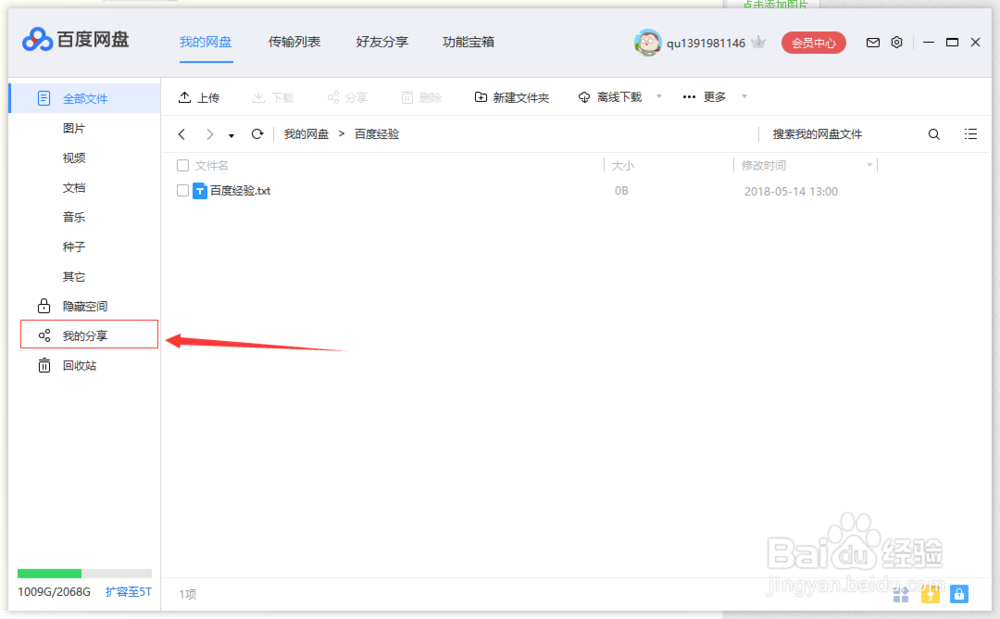Switch to the 好友分享 tab
The width and height of the screenshot is (1000, 619).
[x=381, y=42]
